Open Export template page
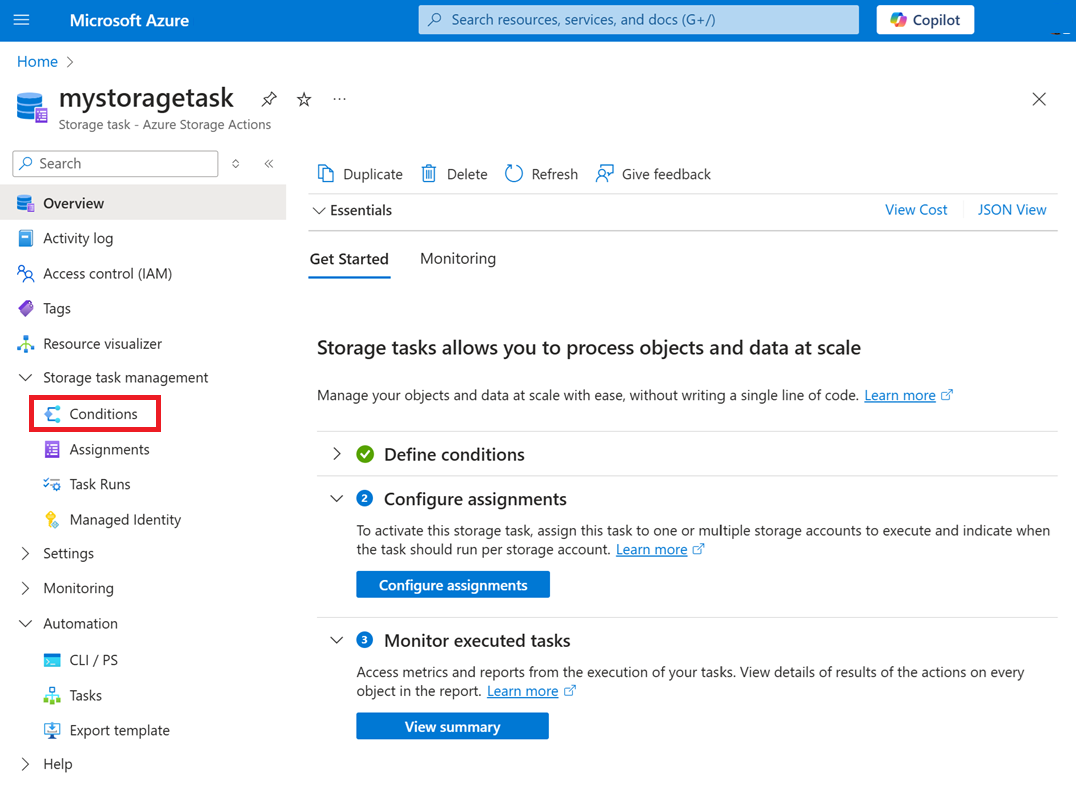1076x785 pixels. point(119,731)
